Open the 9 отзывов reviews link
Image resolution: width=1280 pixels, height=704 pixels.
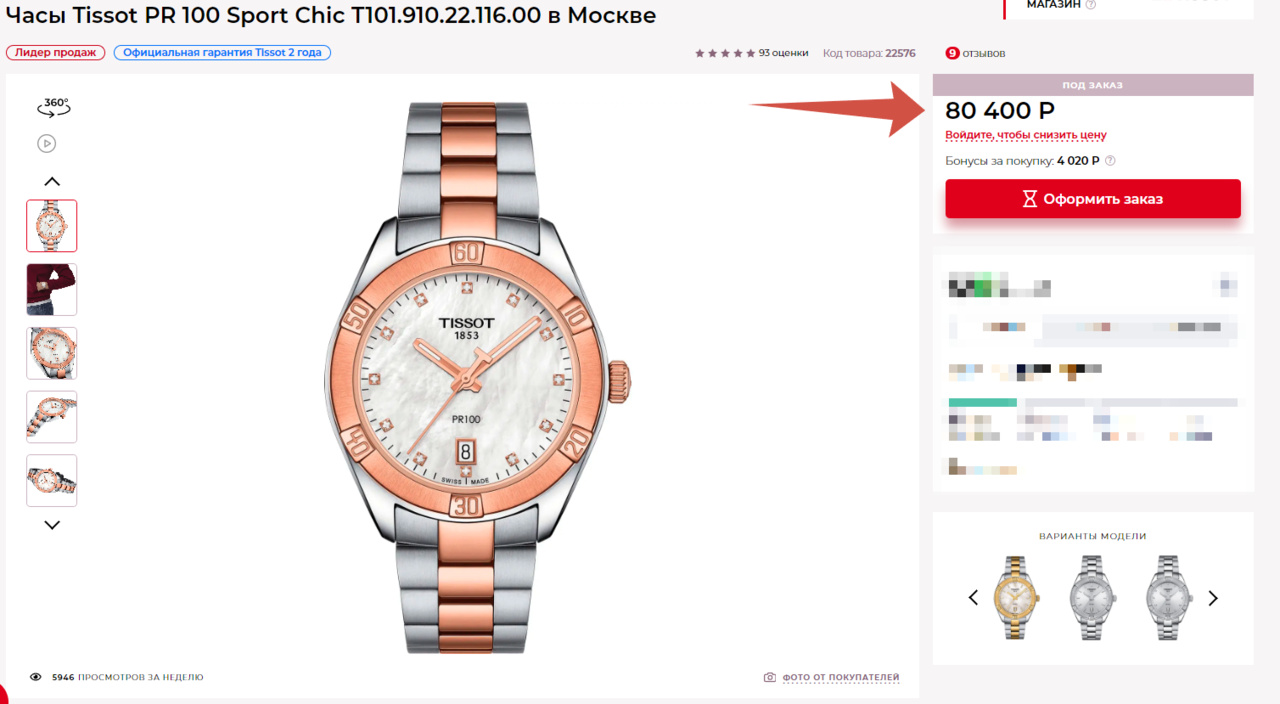click(975, 53)
